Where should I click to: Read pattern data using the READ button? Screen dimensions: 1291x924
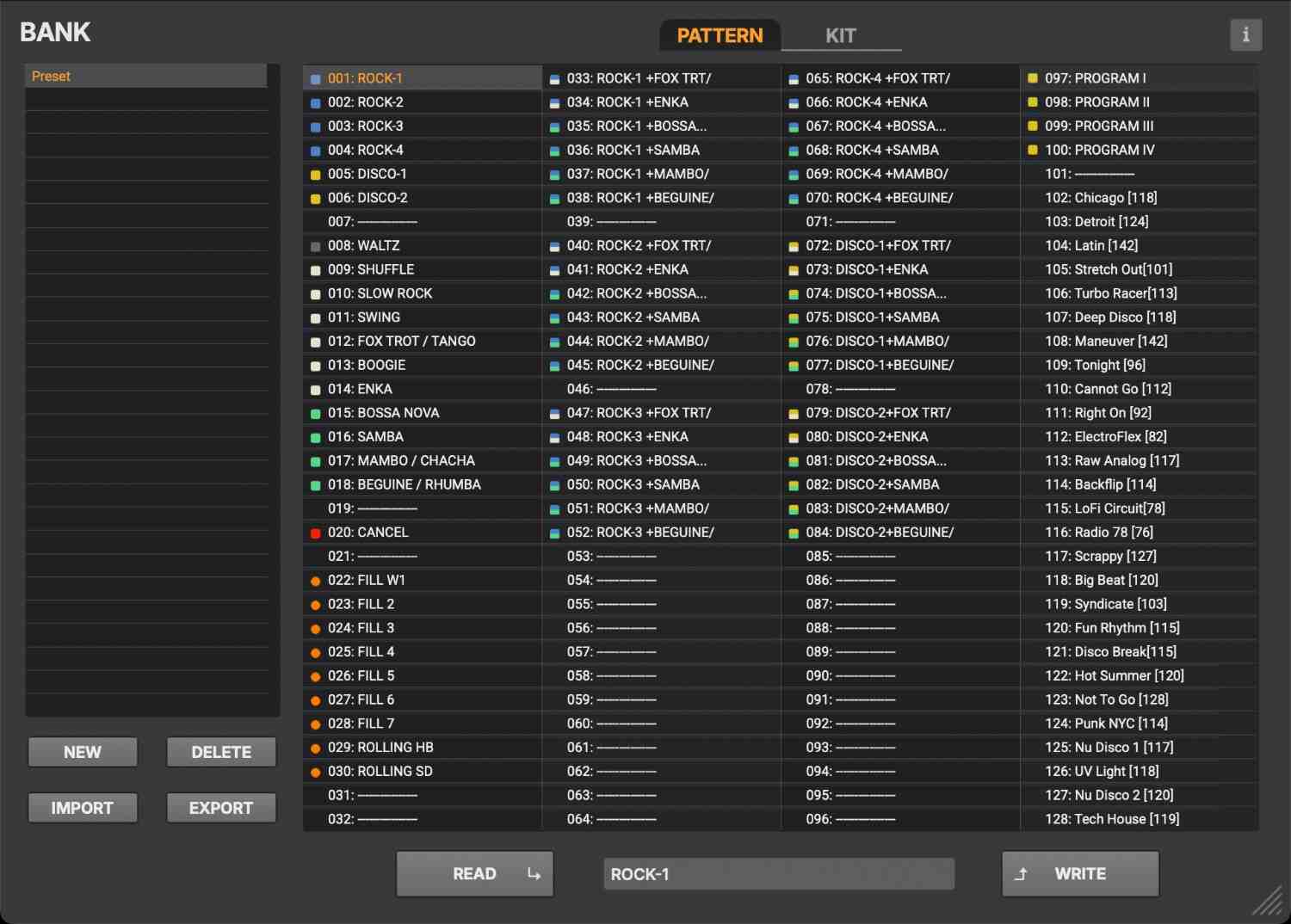tap(474, 873)
